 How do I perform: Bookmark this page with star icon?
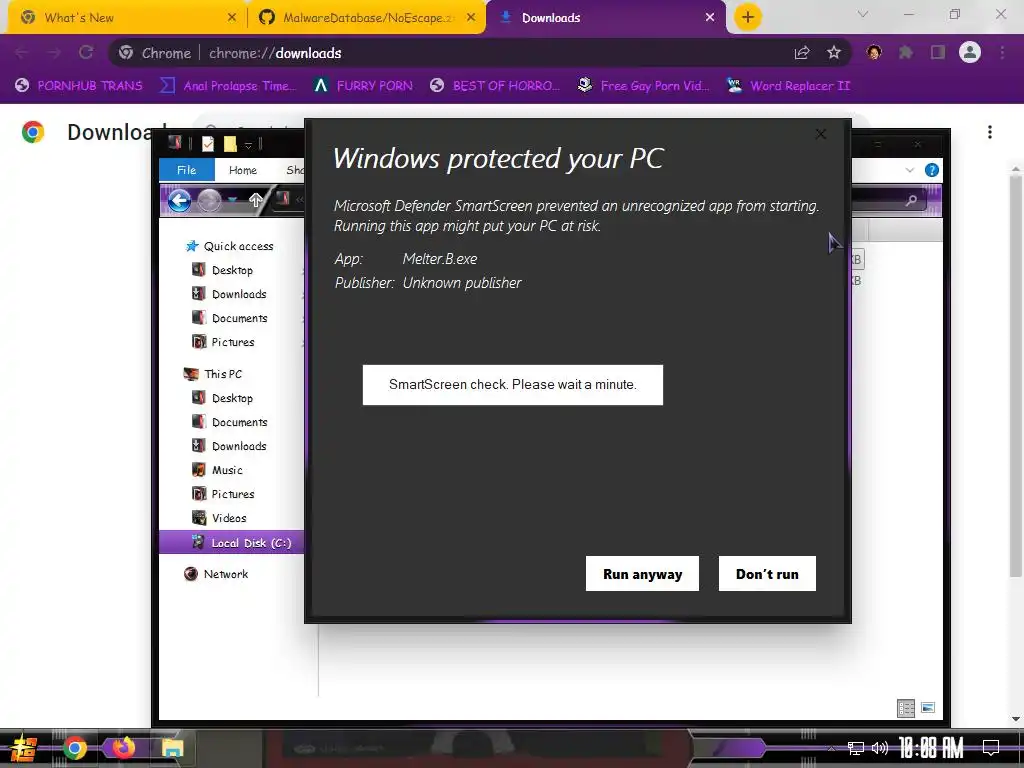pyautogui.click(x=834, y=53)
